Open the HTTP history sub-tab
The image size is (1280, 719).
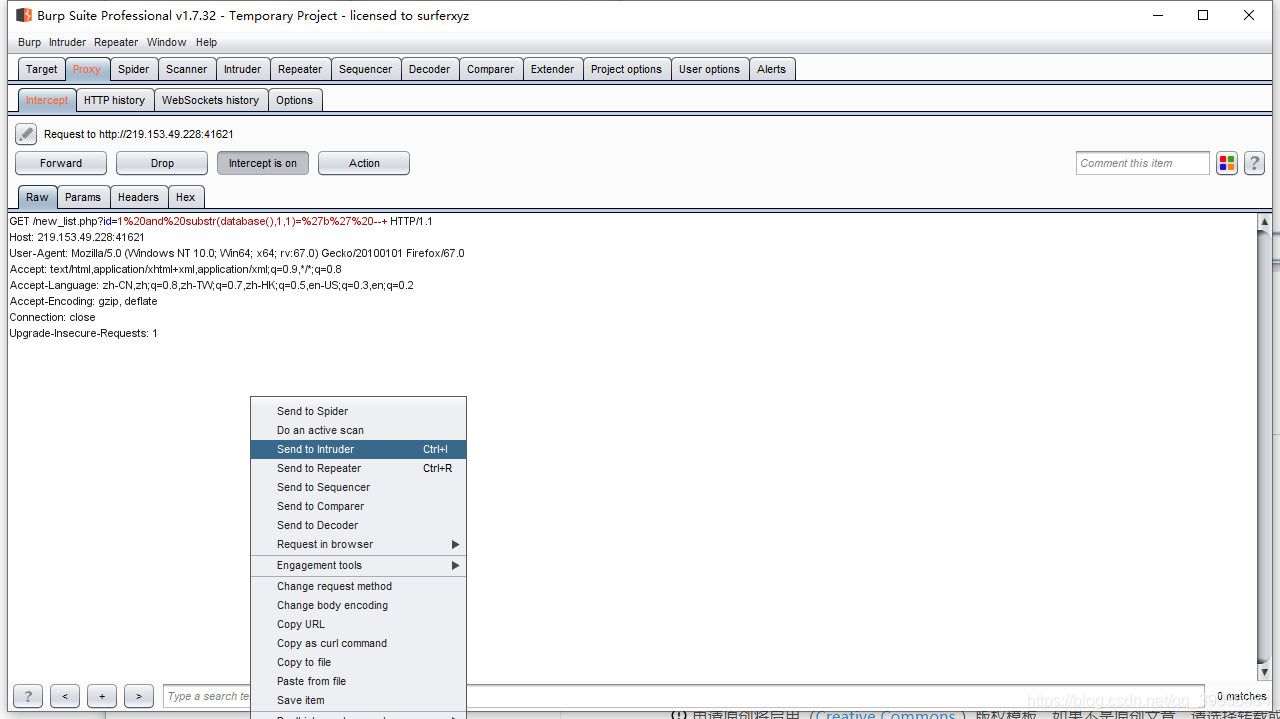(x=114, y=100)
